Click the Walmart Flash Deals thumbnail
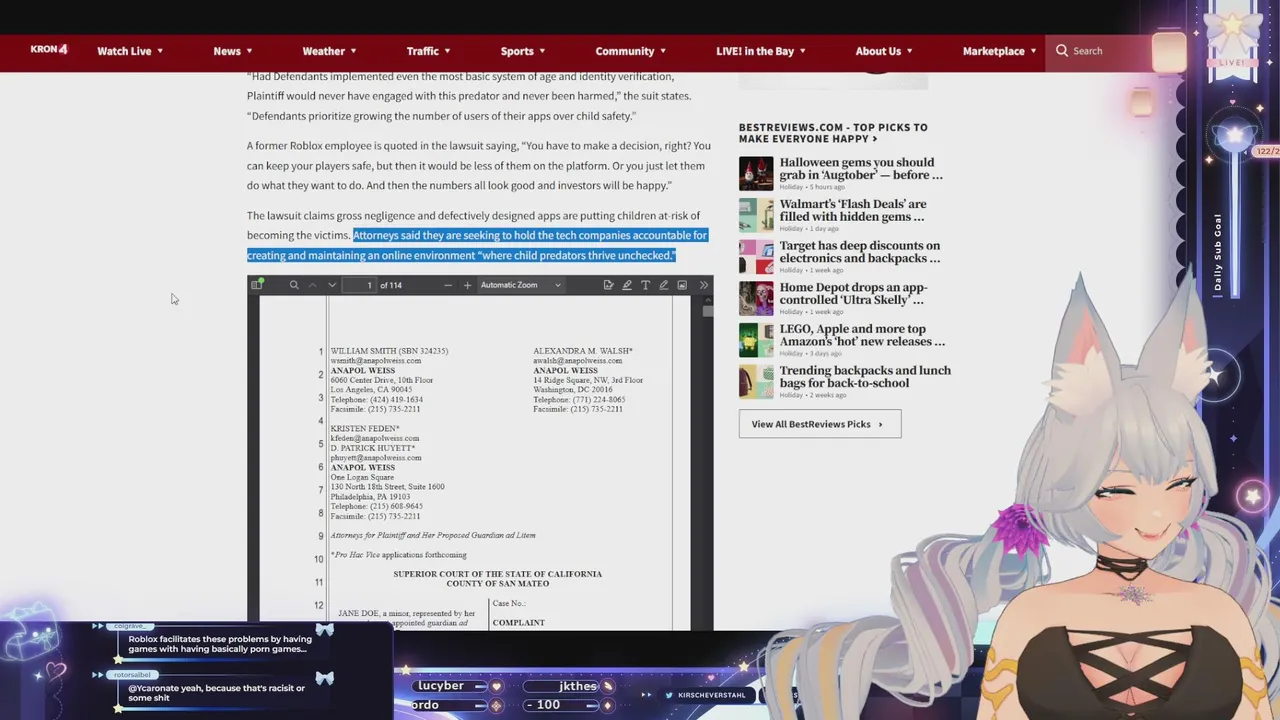The height and width of the screenshot is (720, 1280). (756, 216)
